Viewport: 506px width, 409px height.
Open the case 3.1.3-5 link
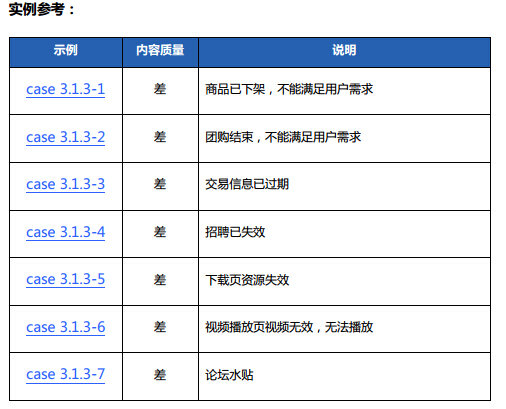click(x=66, y=279)
